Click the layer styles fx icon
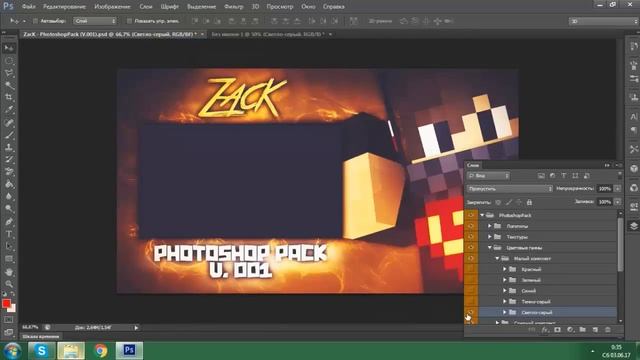Viewport: 640px width, 360px height. pos(545,330)
